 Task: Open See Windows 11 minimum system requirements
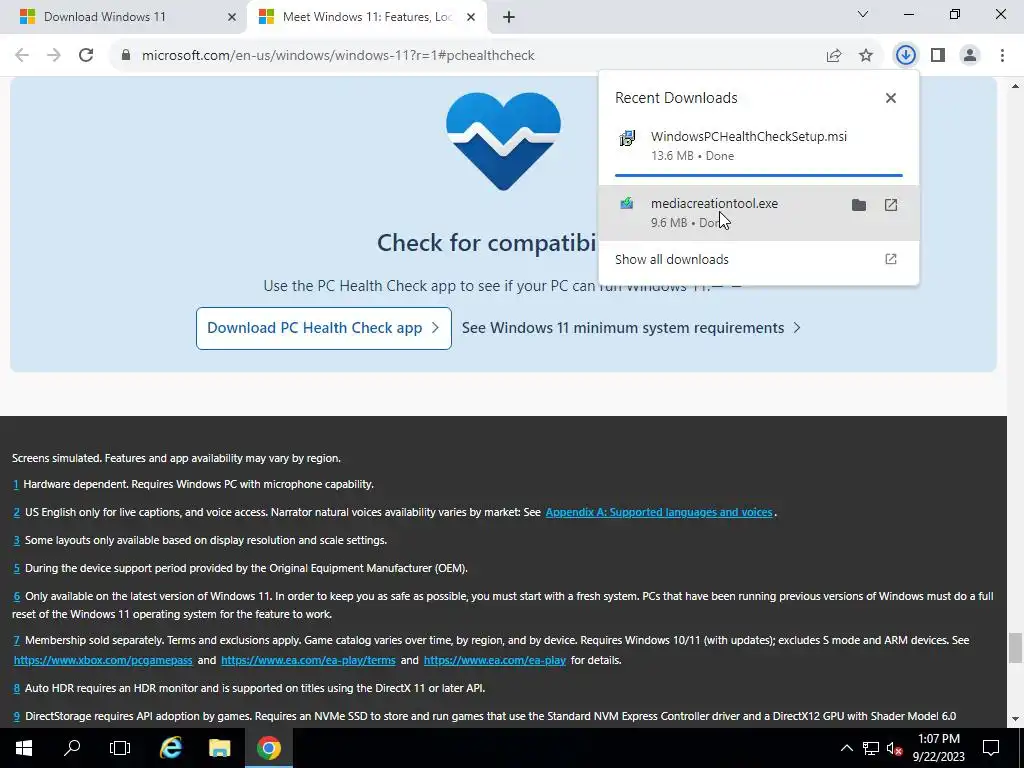pos(631,328)
